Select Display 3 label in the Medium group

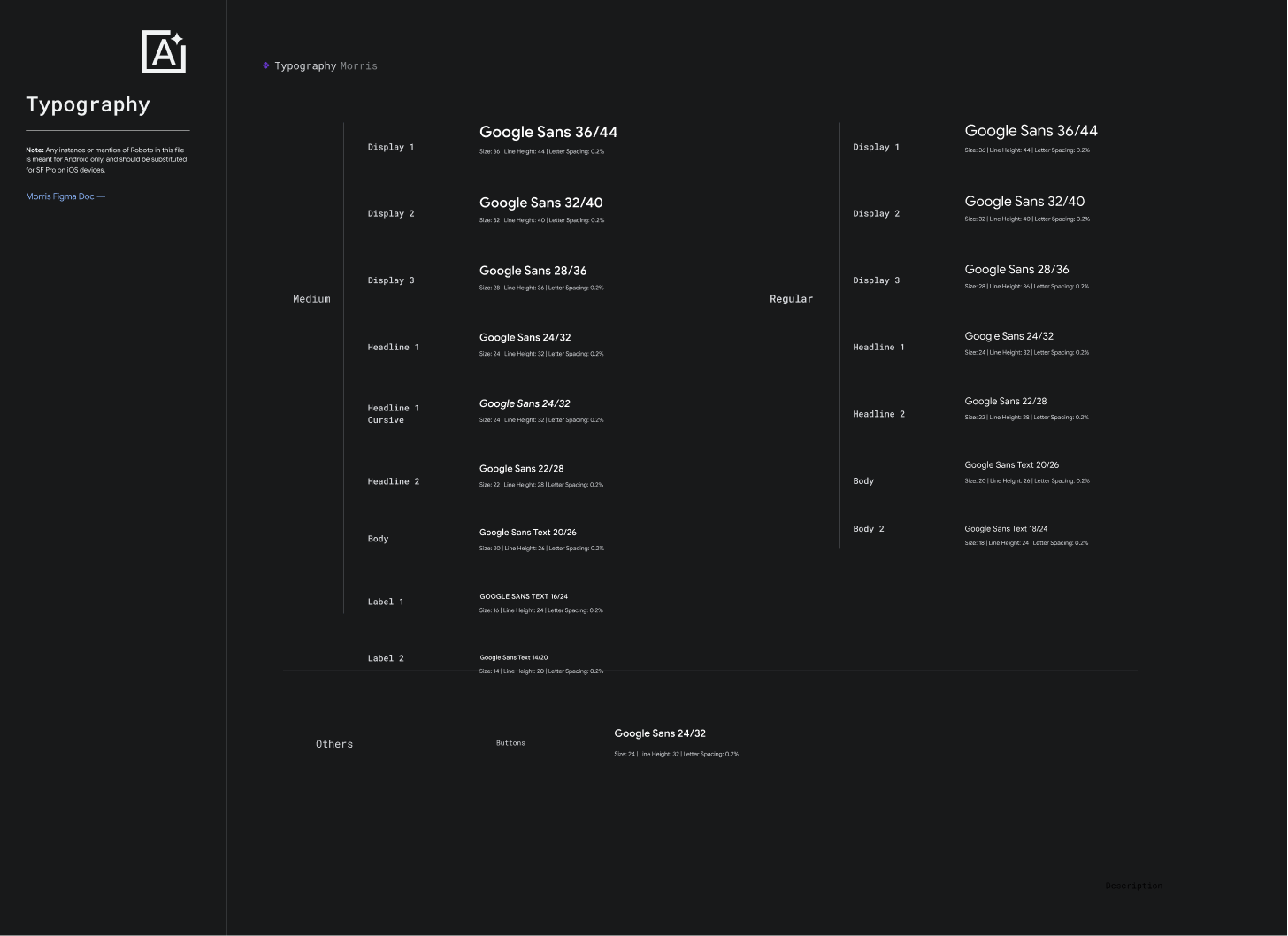(x=391, y=280)
